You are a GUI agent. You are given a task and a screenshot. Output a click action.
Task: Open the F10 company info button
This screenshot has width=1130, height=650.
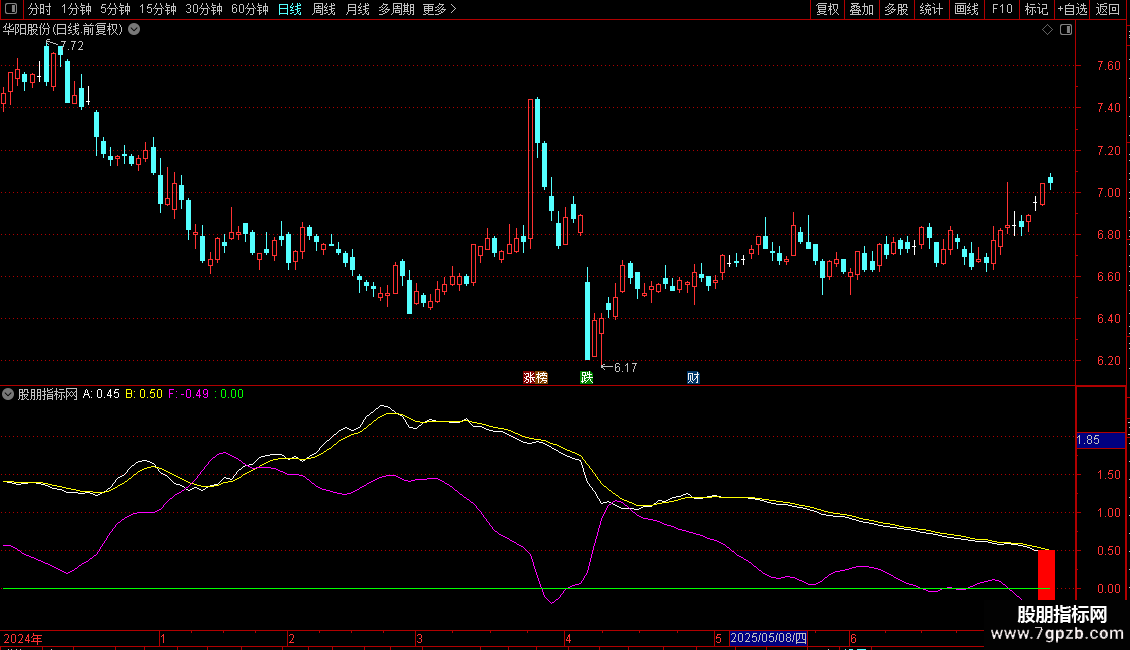click(x=1001, y=9)
